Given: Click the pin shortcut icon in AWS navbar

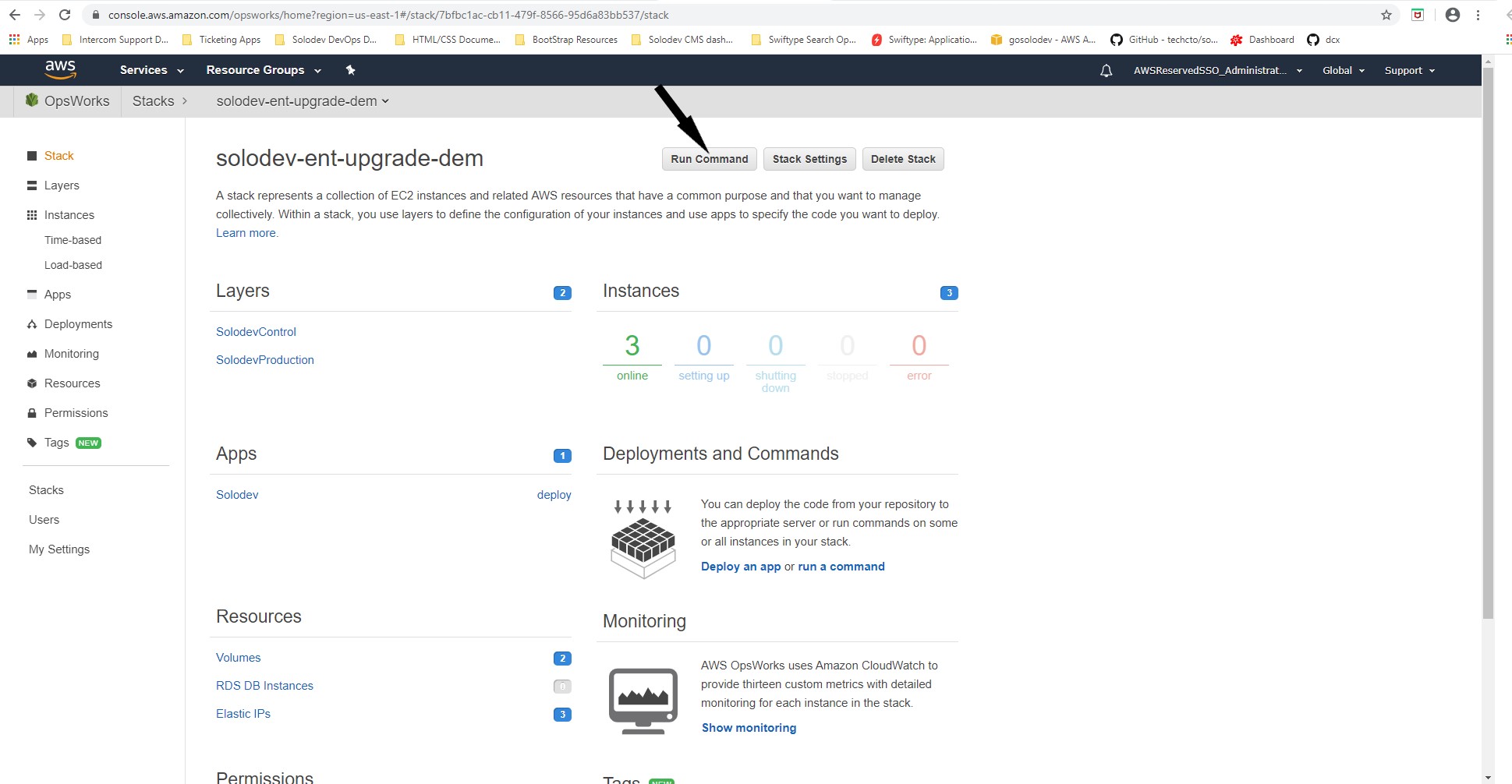Looking at the screenshot, I should 350,70.
